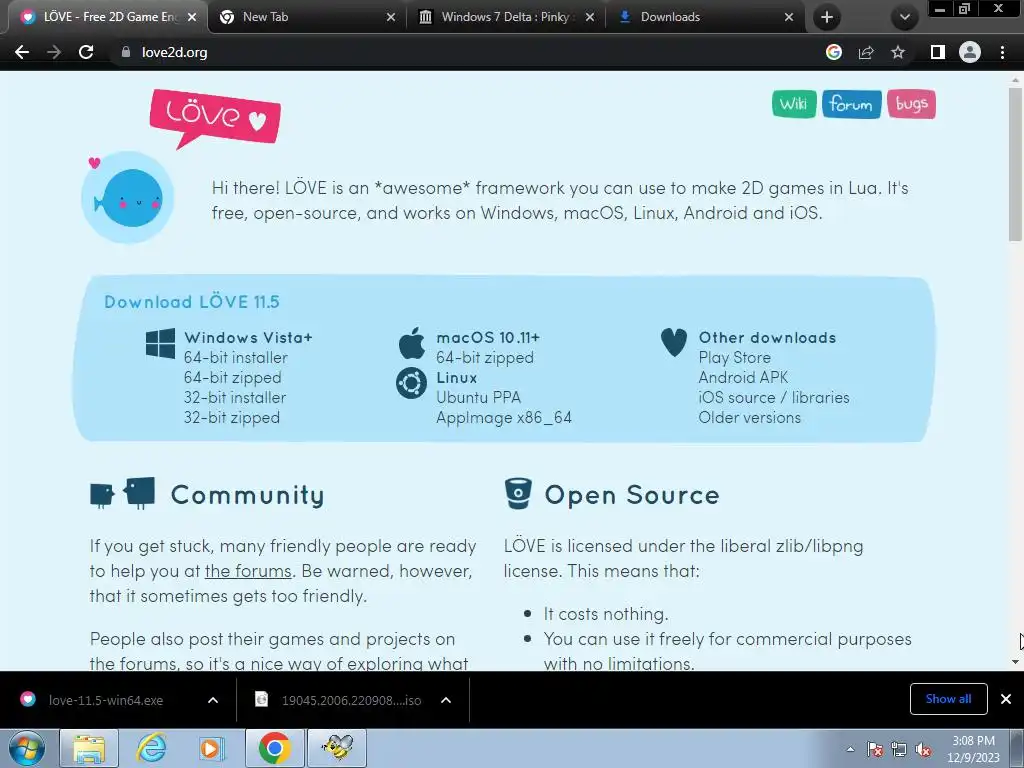
Task: Click the Apple logo icon
Action: click(412, 344)
